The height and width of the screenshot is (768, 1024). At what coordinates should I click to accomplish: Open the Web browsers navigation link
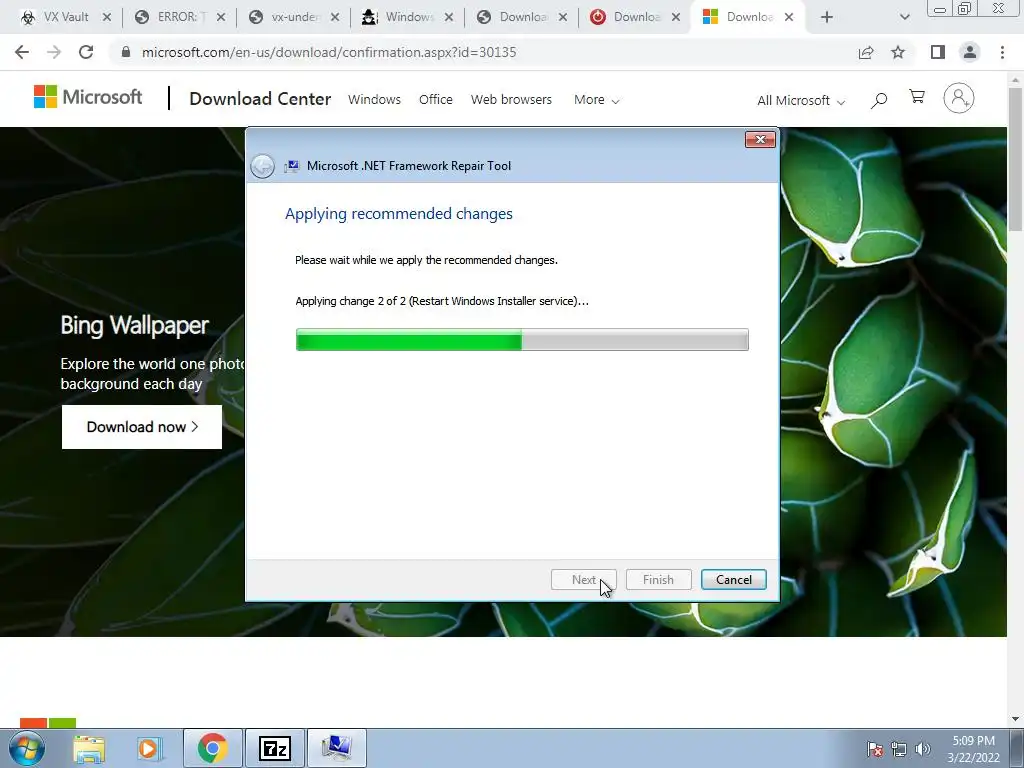pyautogui.click(x=511, y=99)
